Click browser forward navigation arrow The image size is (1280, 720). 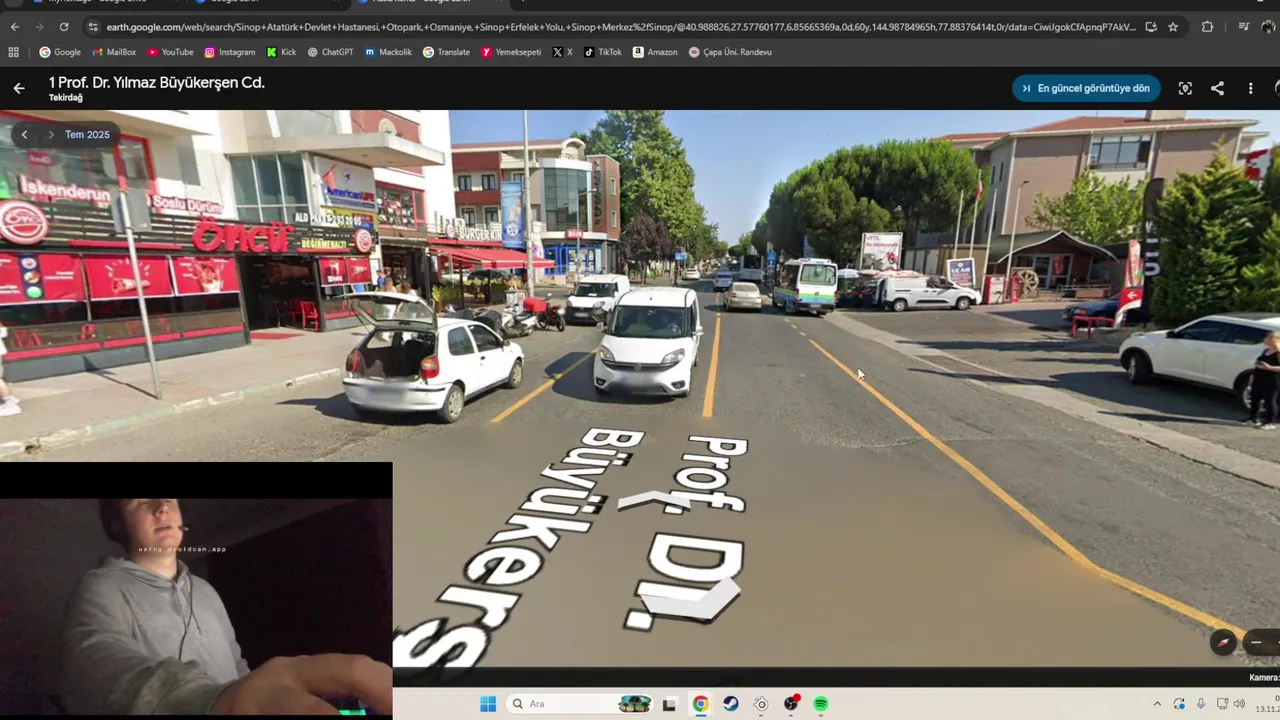tap(39, 27)
